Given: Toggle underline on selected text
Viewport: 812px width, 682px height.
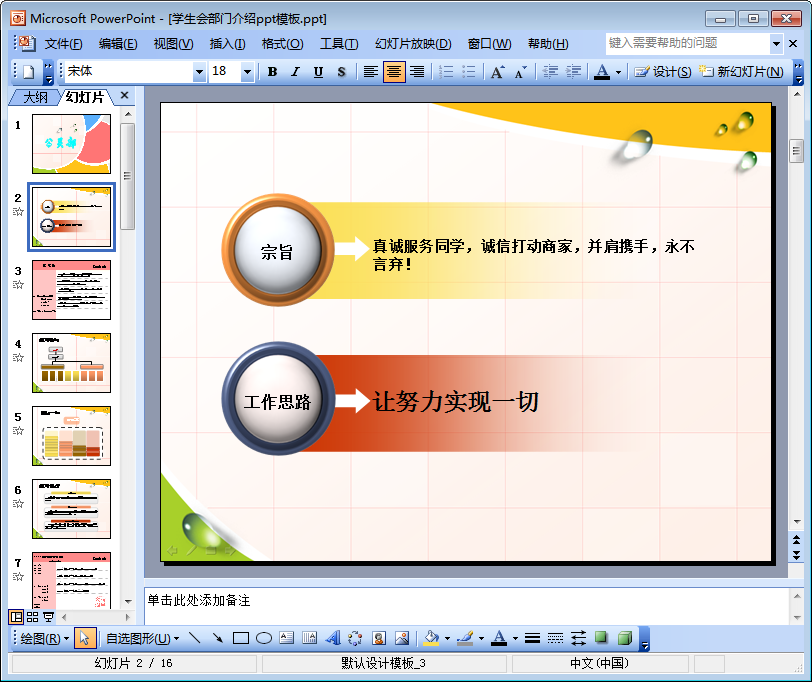Looking at the screenshot, I should pyautogui.click(x=318, y=71).
